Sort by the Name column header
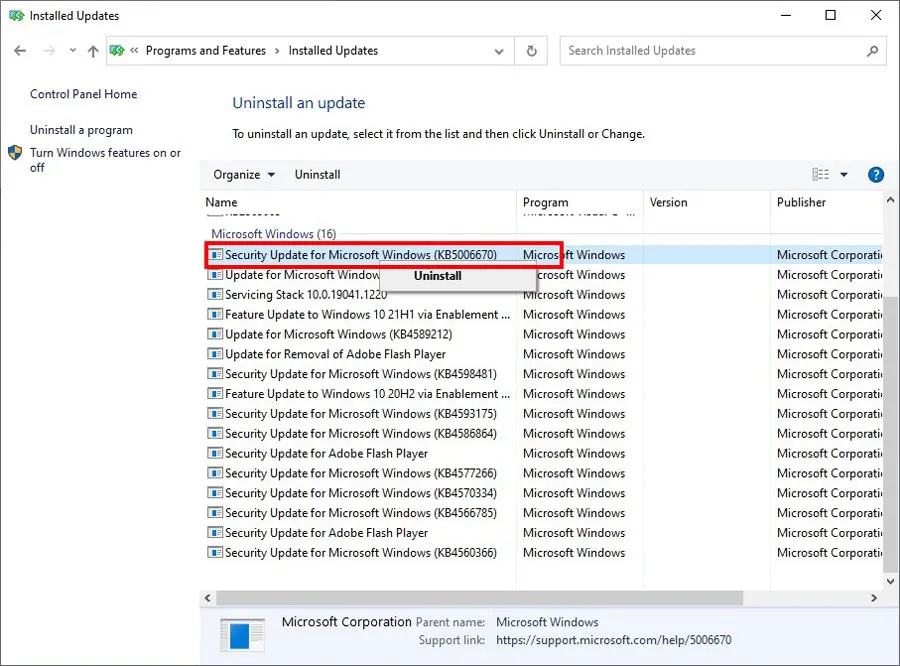Image resolution: width=900 pixels, height=666 pixels. click(x=358, y=202)
